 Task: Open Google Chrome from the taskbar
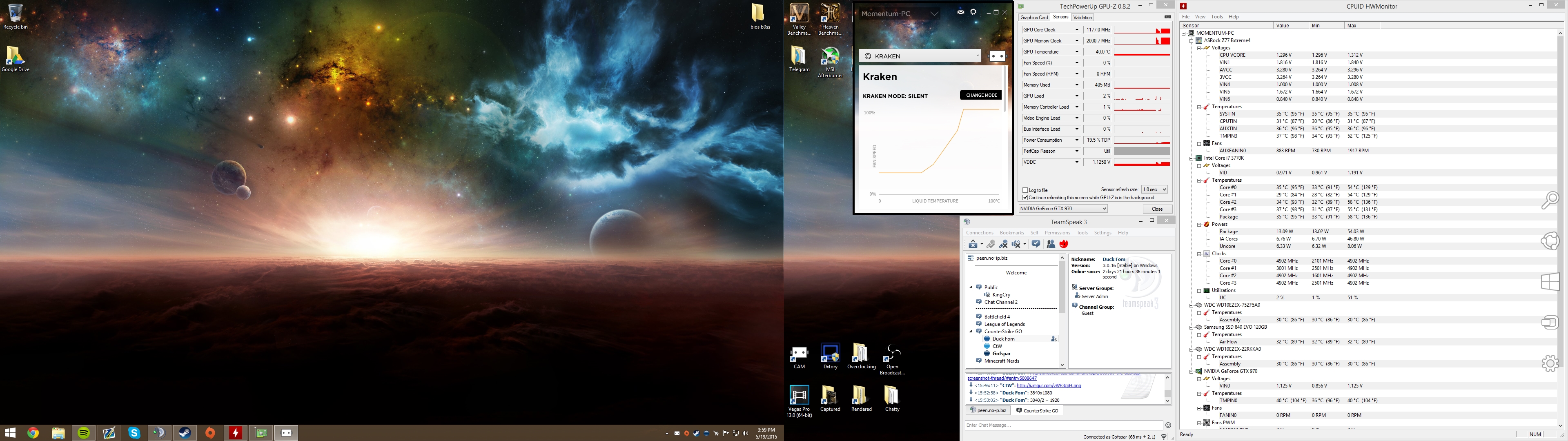tap(33, 433)
